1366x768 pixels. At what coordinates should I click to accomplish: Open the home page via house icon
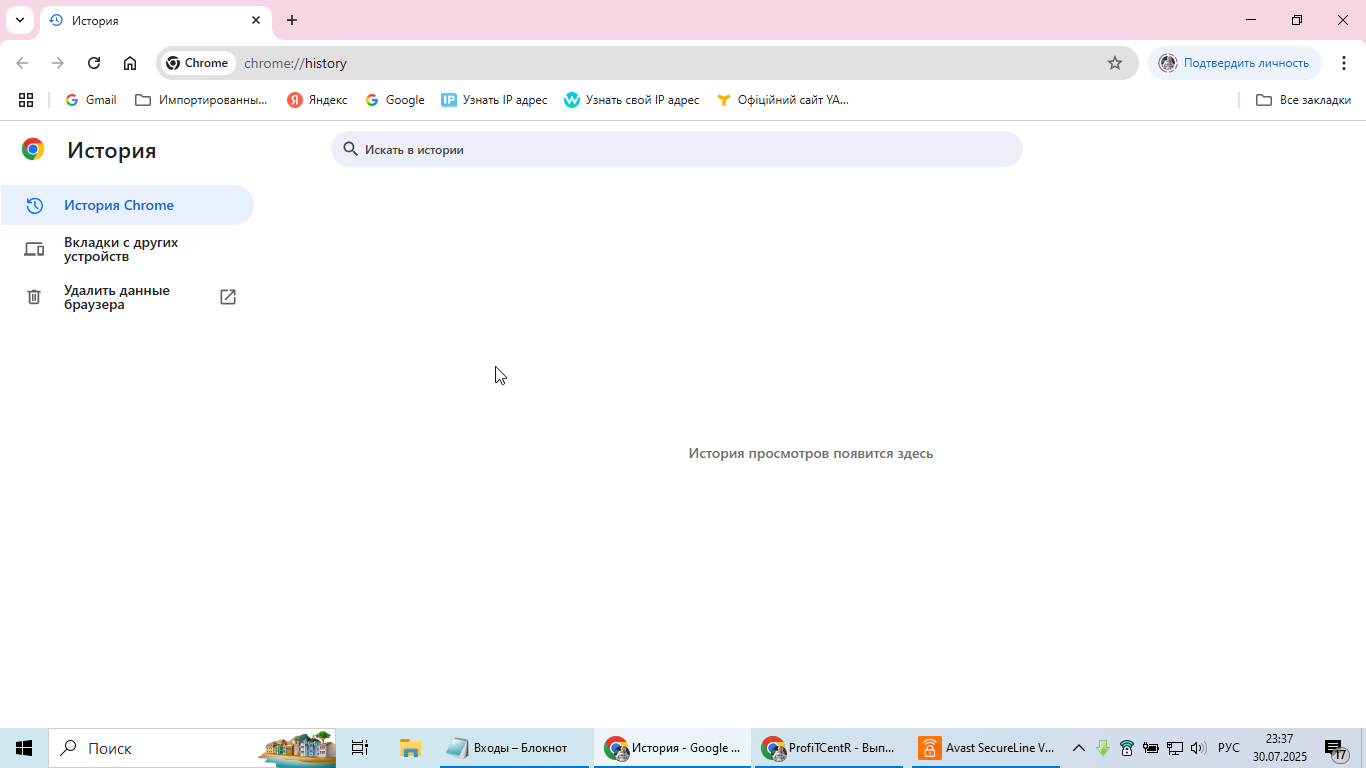coord(130,63)
